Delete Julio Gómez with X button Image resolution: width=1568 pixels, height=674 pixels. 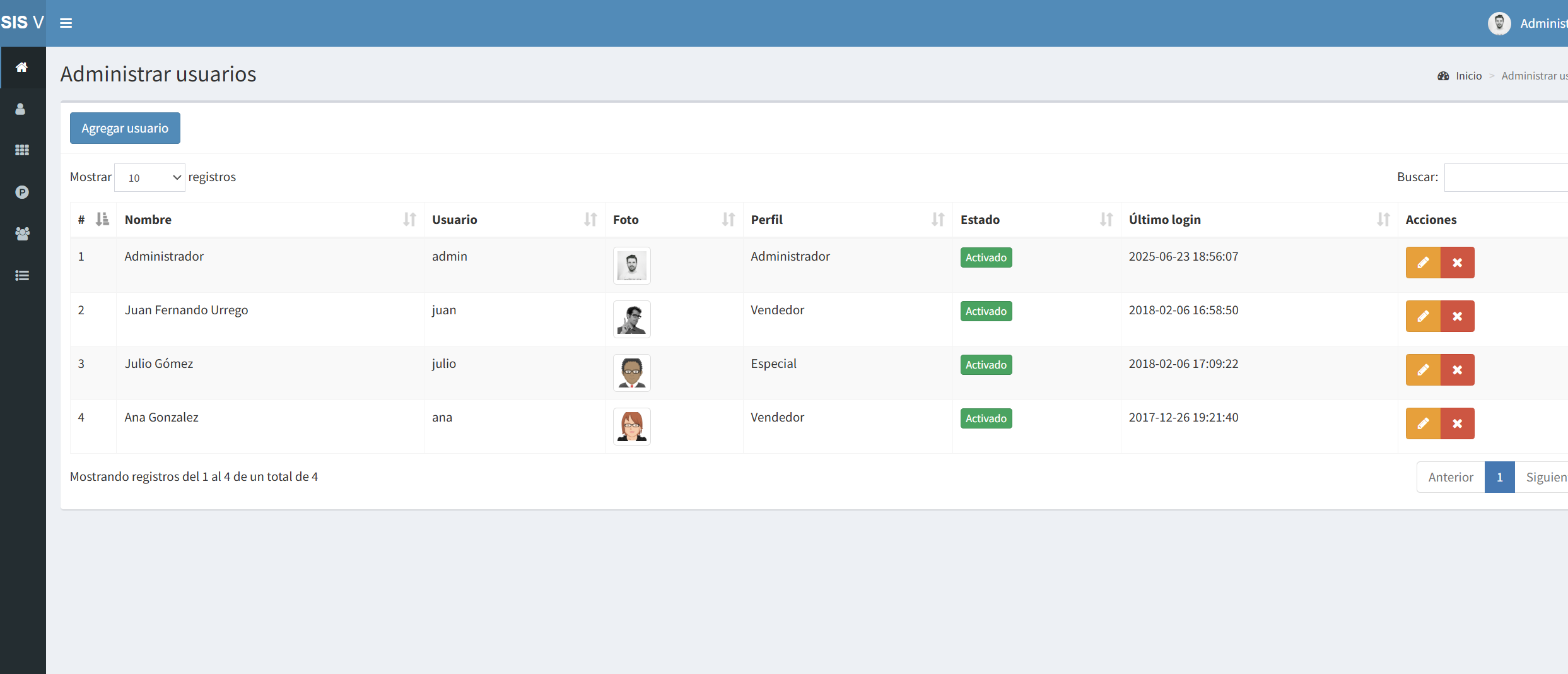click(x=1458, y=370)
